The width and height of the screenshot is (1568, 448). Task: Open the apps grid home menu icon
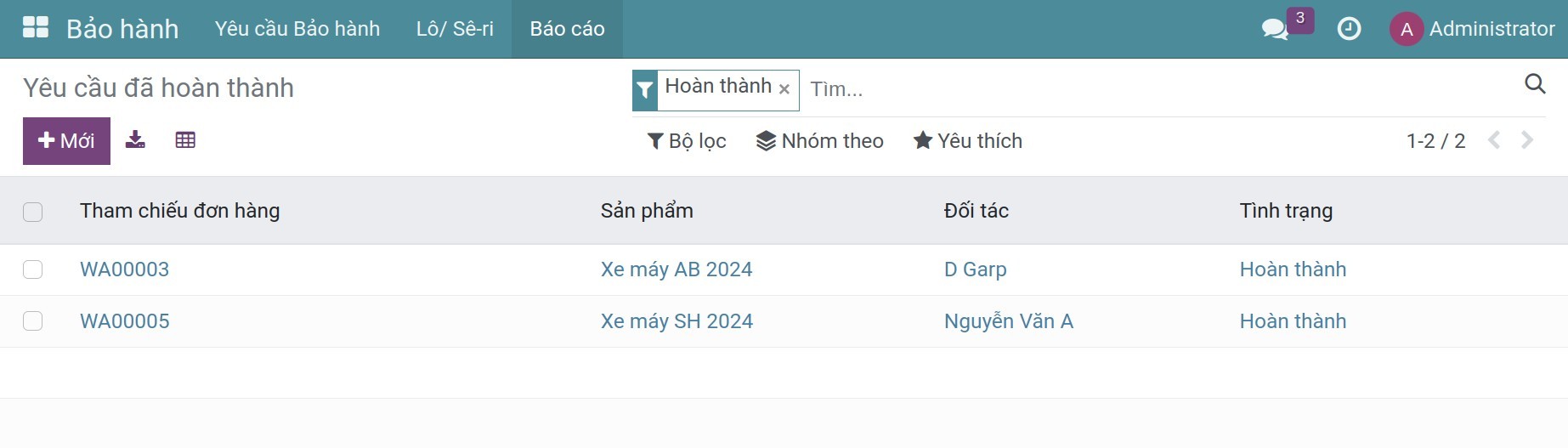click(x=36, y=28)
